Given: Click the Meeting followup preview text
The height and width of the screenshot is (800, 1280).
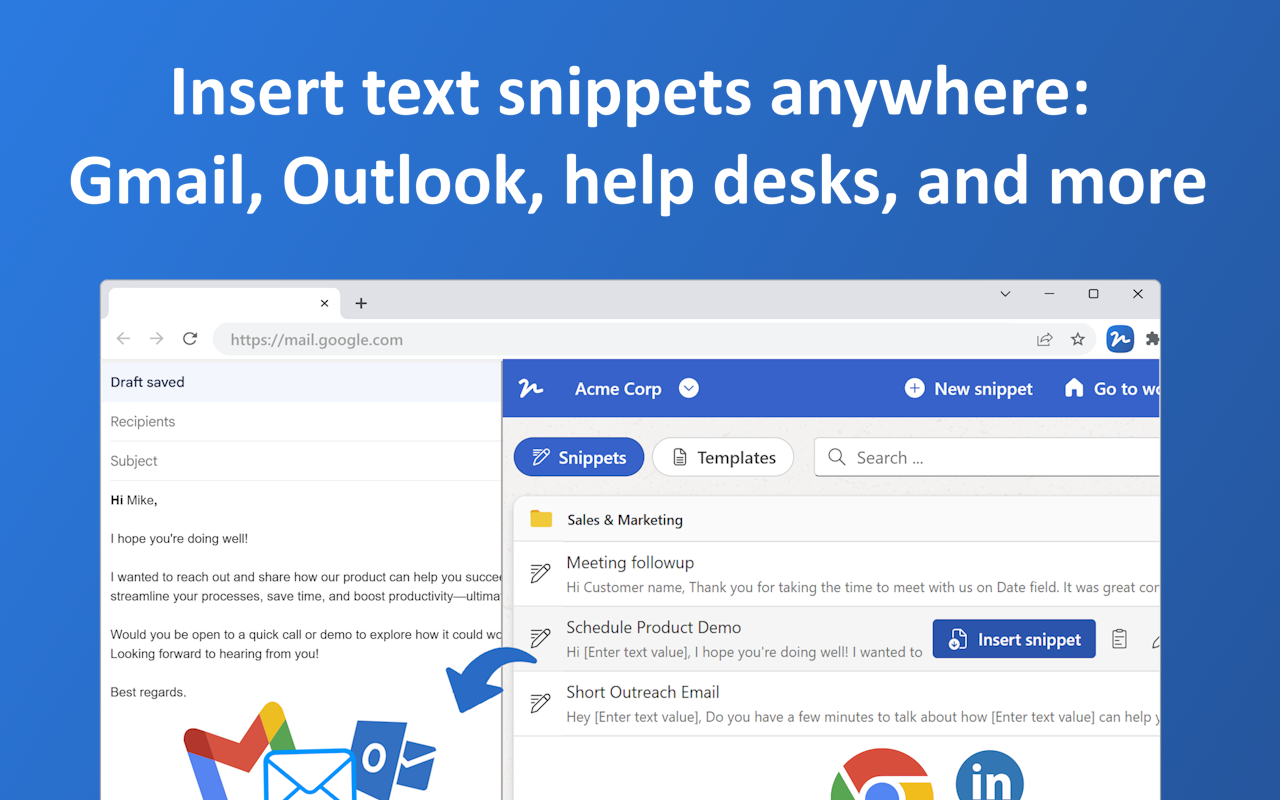Looking at the screenshot, I should (863, 587).
